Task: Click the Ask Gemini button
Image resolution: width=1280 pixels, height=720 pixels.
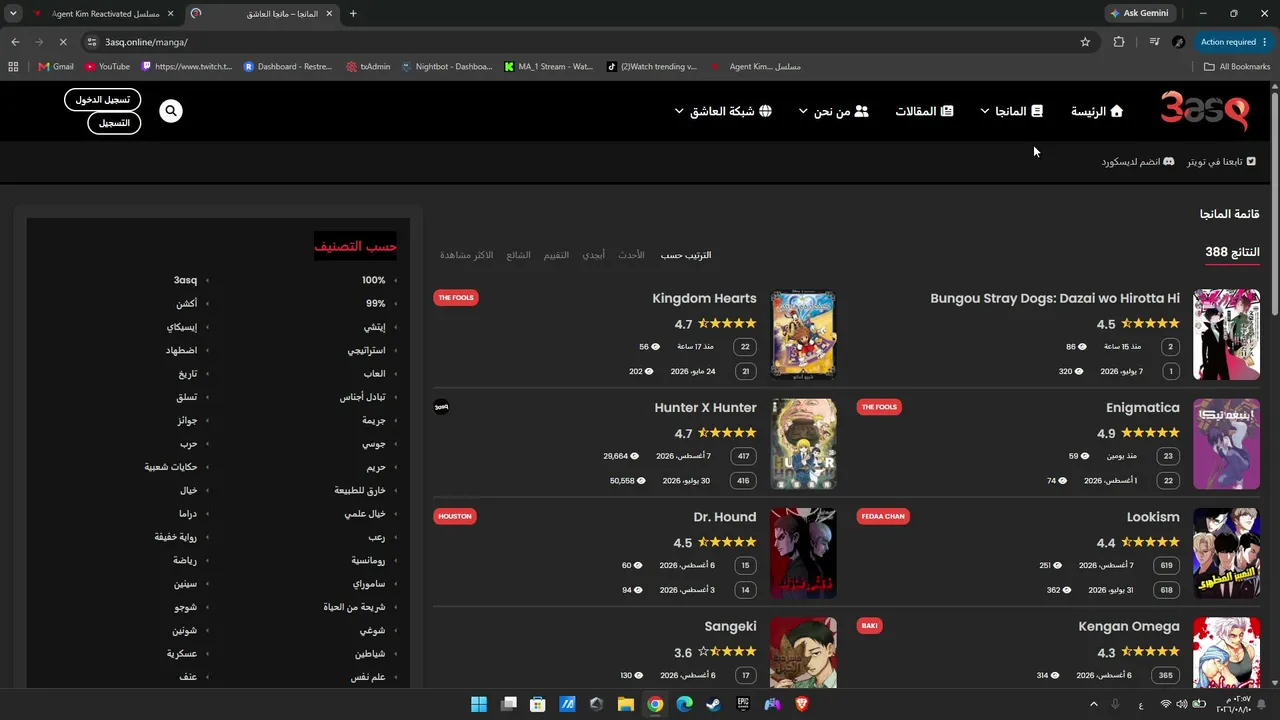Action: [x=1139, y=13]
